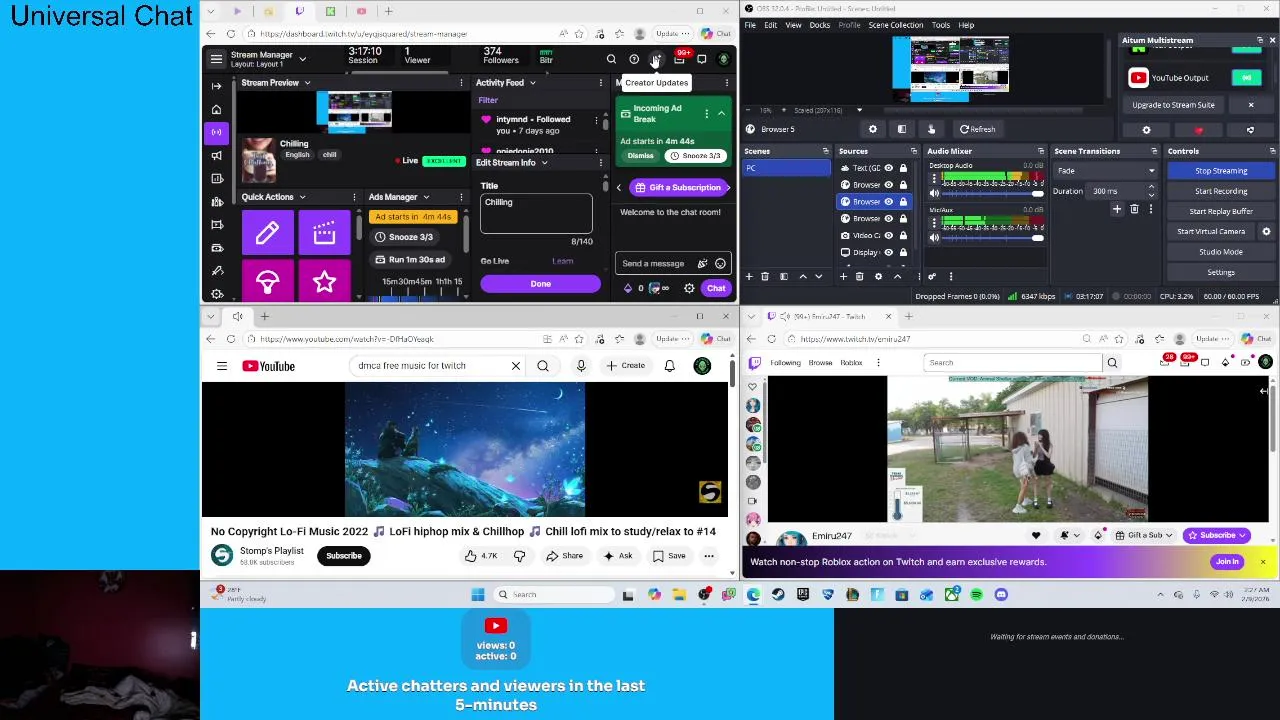1280x720 pixels.
Task: Dismiss the Incoming Ad Break notice
Action: (x=641, y=156)
